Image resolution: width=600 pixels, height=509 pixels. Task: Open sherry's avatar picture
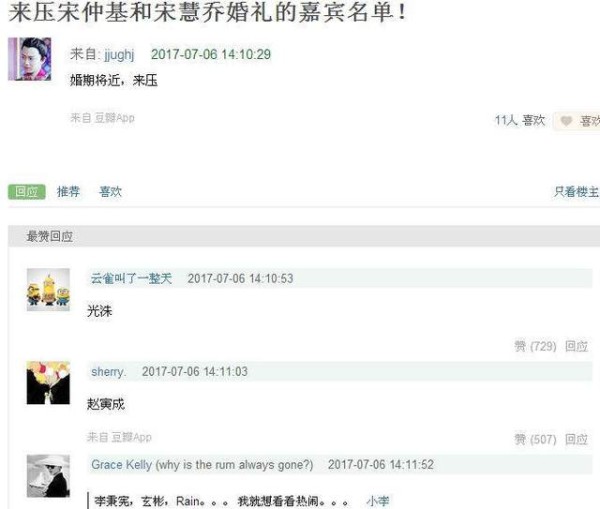[48, 383]
